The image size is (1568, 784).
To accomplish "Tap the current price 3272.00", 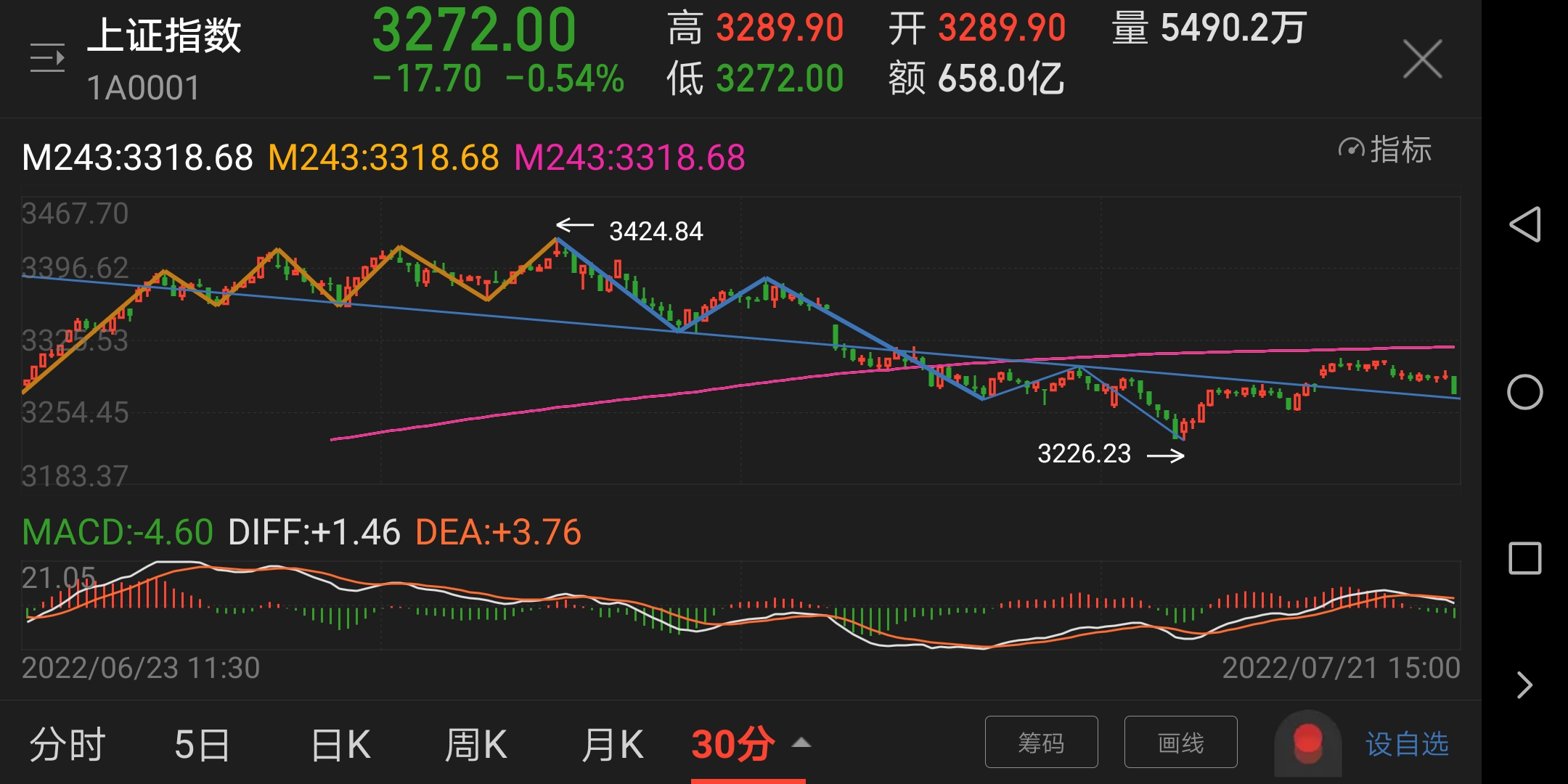I will coord(474,30).
